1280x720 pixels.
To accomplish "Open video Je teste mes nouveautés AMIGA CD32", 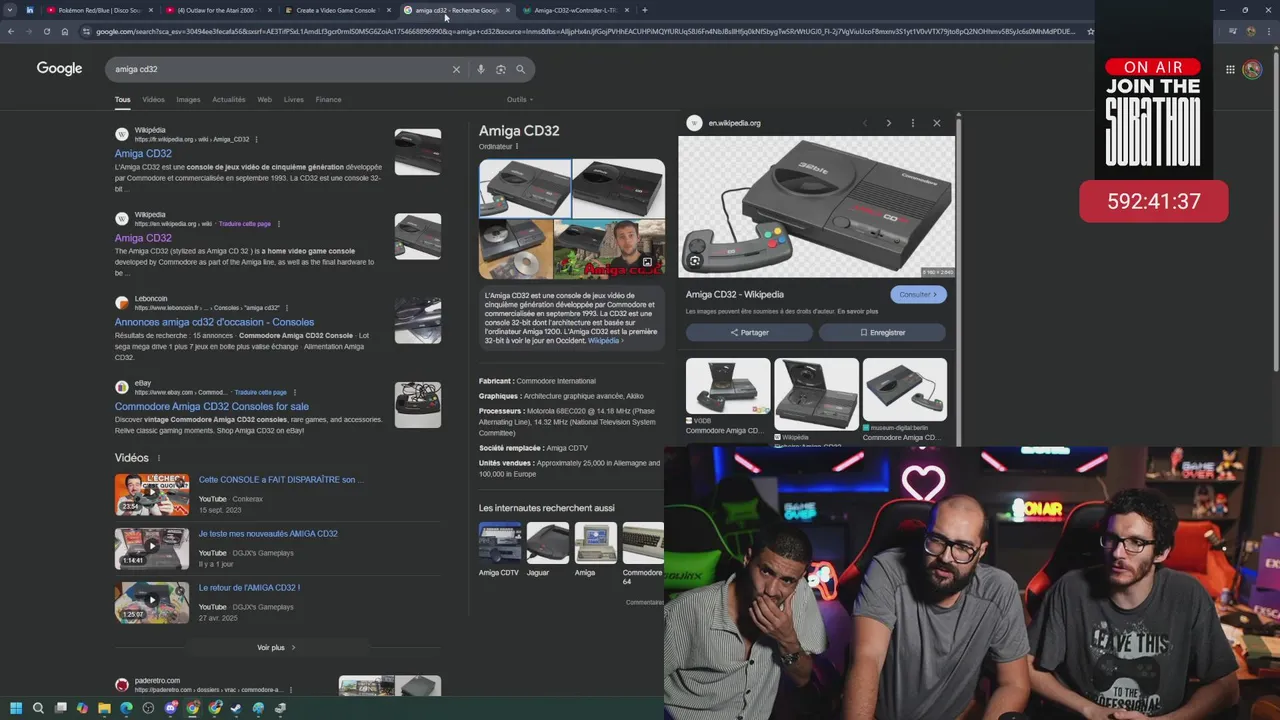I will [x=268, y=534].
